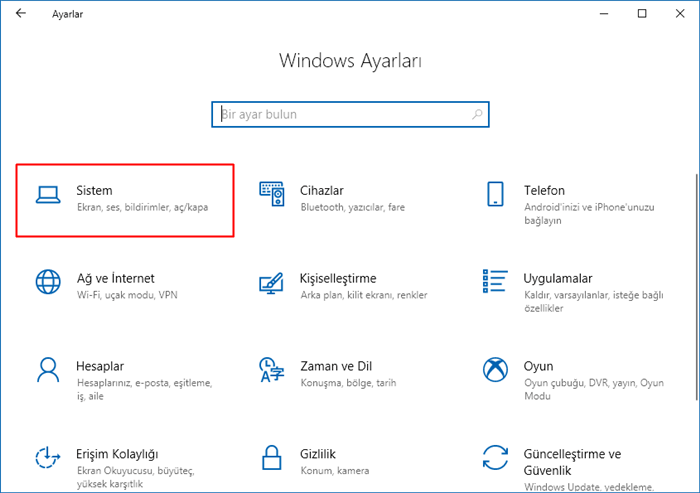Viewport: 700px width, 493px height.
Task: Click the Erişim Kolaylığı dashed clock icon
Action: click(48, 457)
